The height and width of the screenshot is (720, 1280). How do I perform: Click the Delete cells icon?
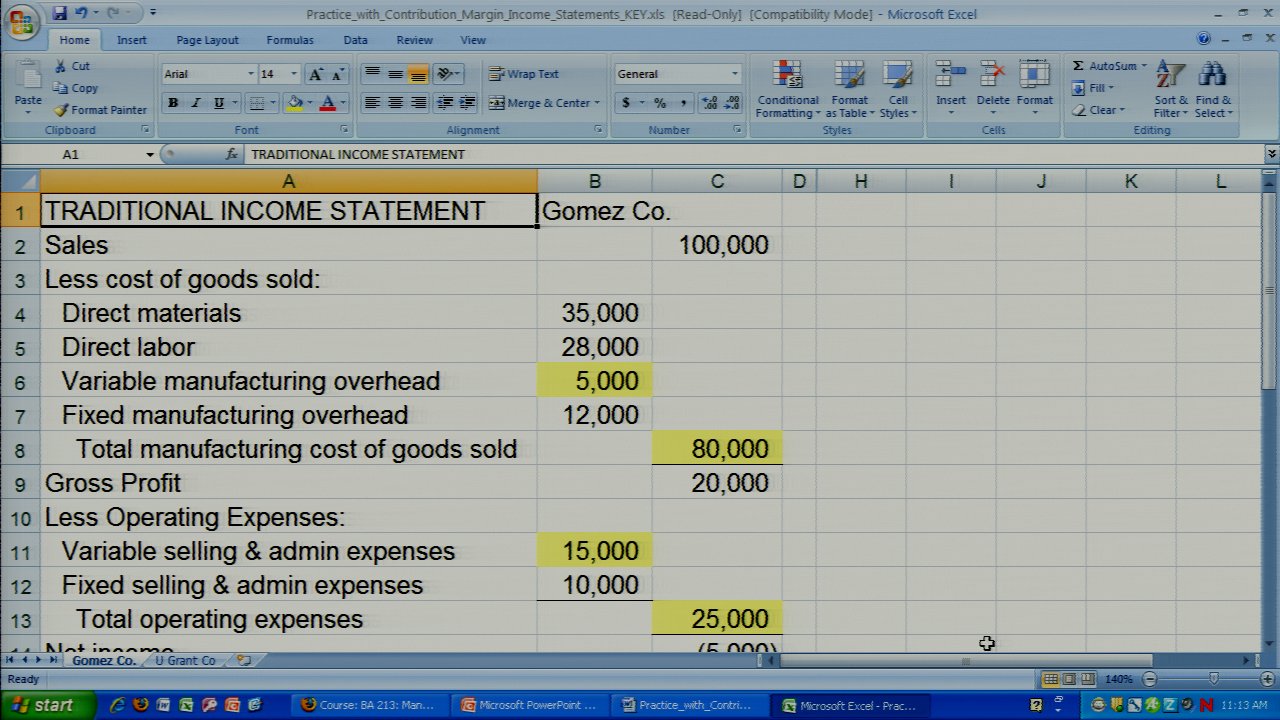[x=993, y=83]
